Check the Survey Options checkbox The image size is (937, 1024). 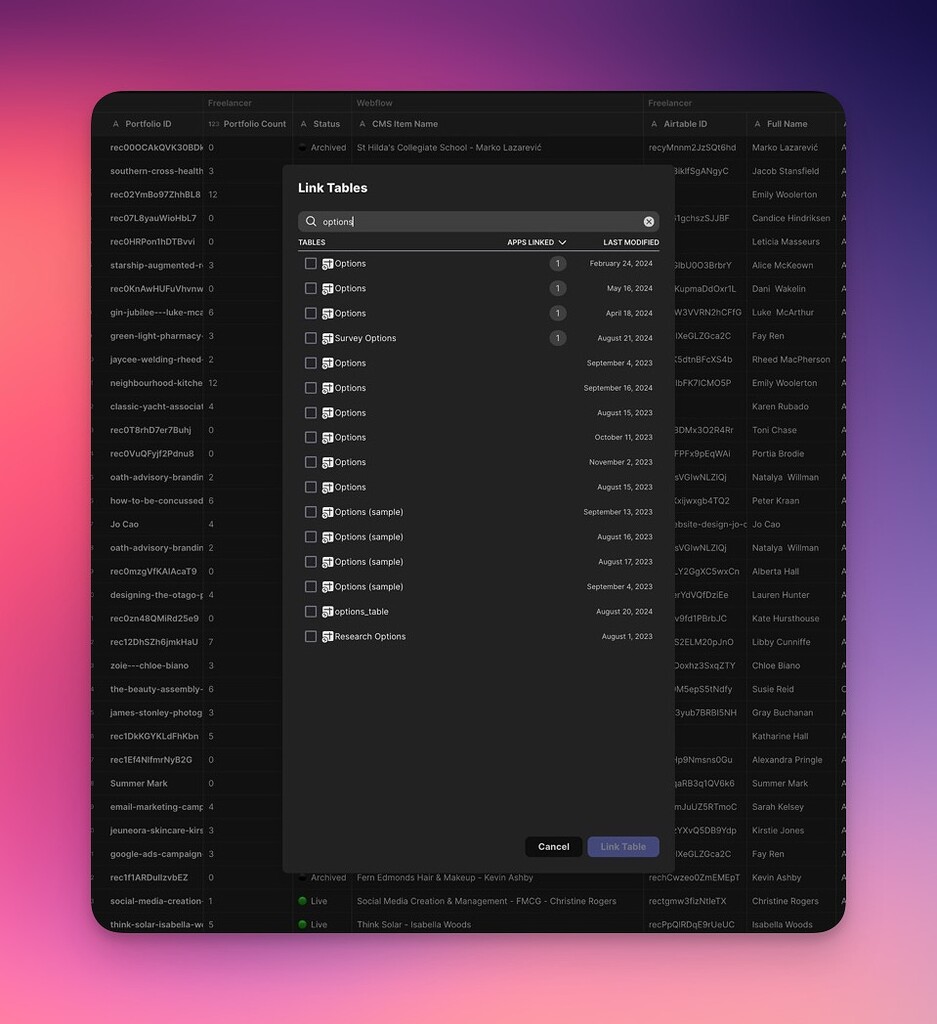[313, 337]
